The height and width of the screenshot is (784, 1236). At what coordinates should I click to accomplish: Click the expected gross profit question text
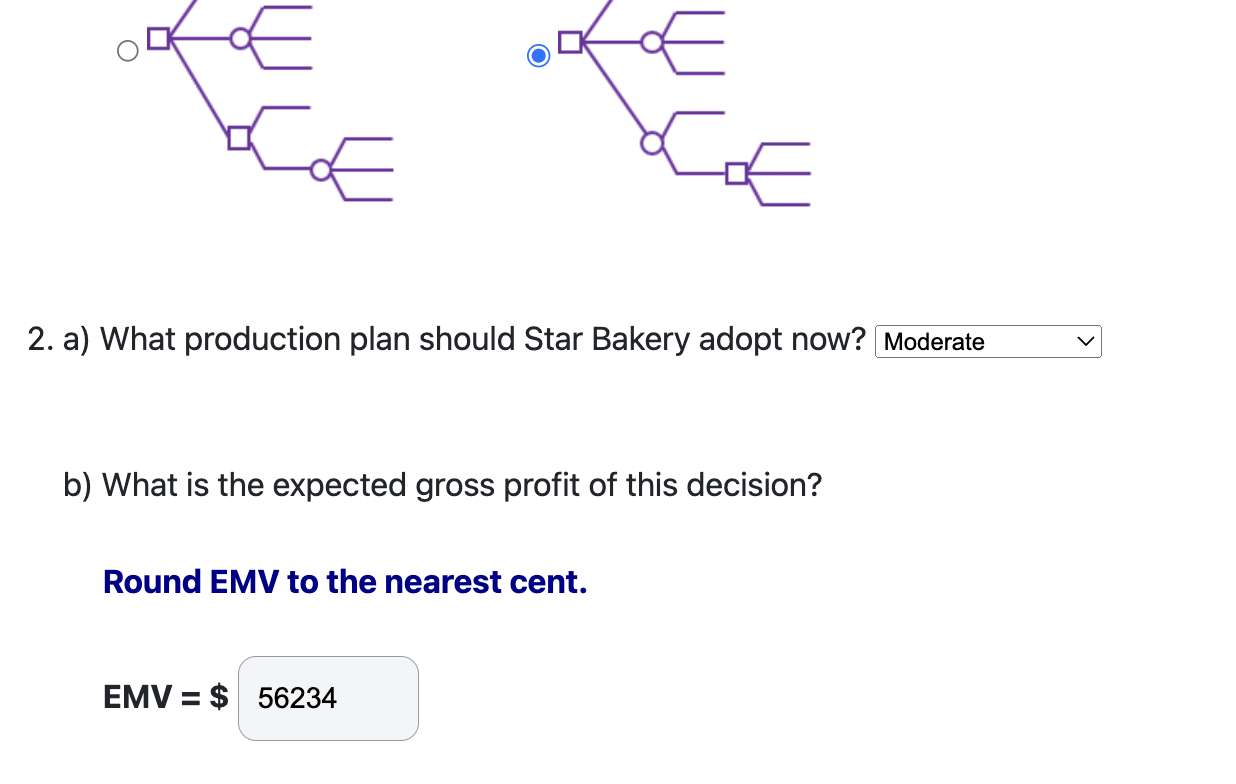tap(442, 485)
